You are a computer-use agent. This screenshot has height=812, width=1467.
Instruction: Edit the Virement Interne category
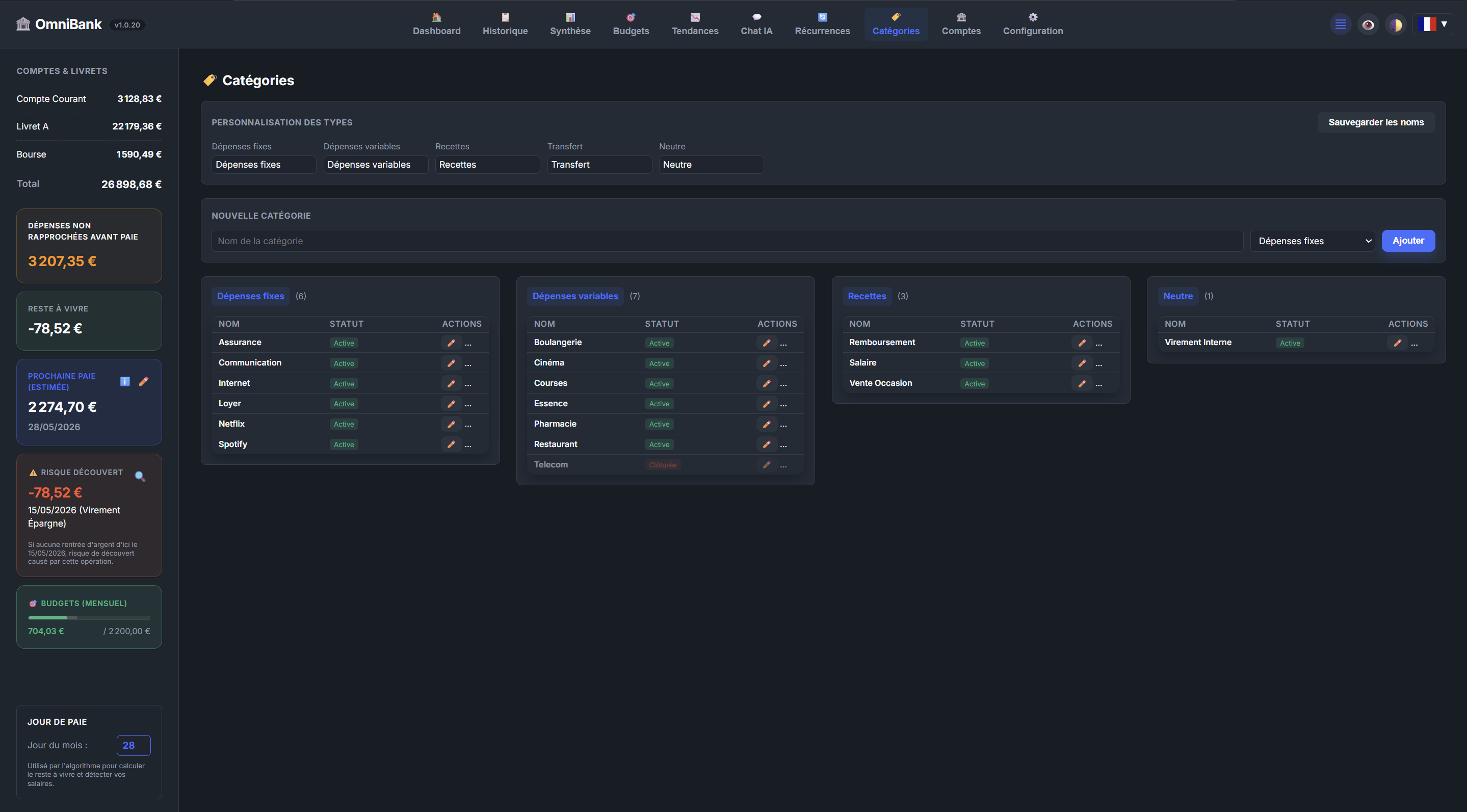pos(1398,343)
